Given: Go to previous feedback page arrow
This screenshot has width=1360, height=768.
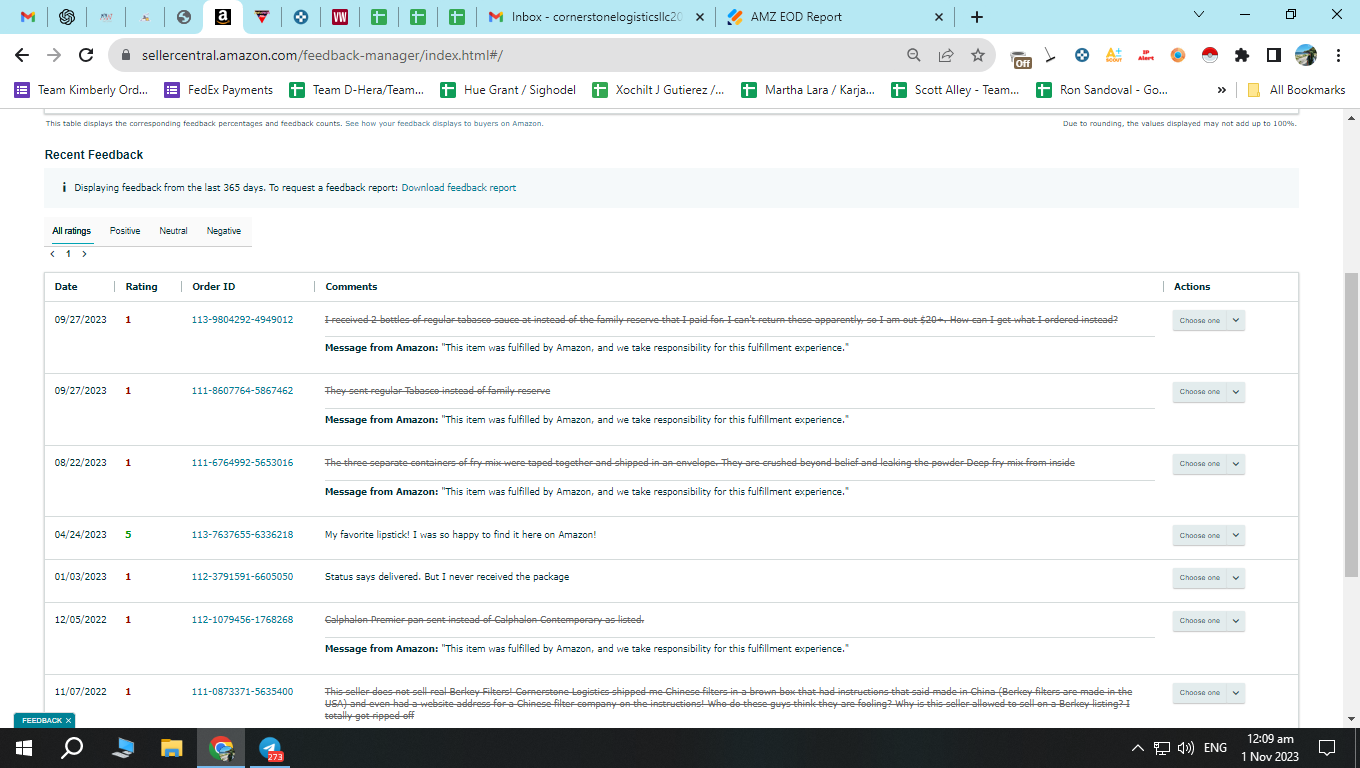Looking at the screenshot, I should click(x=53, y=254).
